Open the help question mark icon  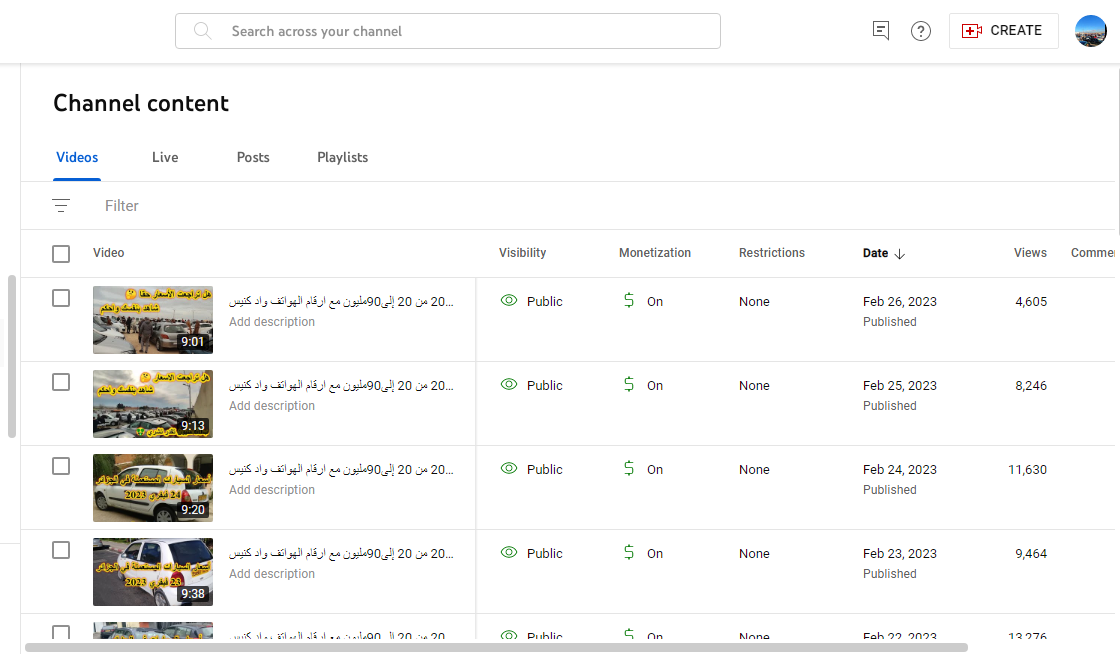point(921,31)
